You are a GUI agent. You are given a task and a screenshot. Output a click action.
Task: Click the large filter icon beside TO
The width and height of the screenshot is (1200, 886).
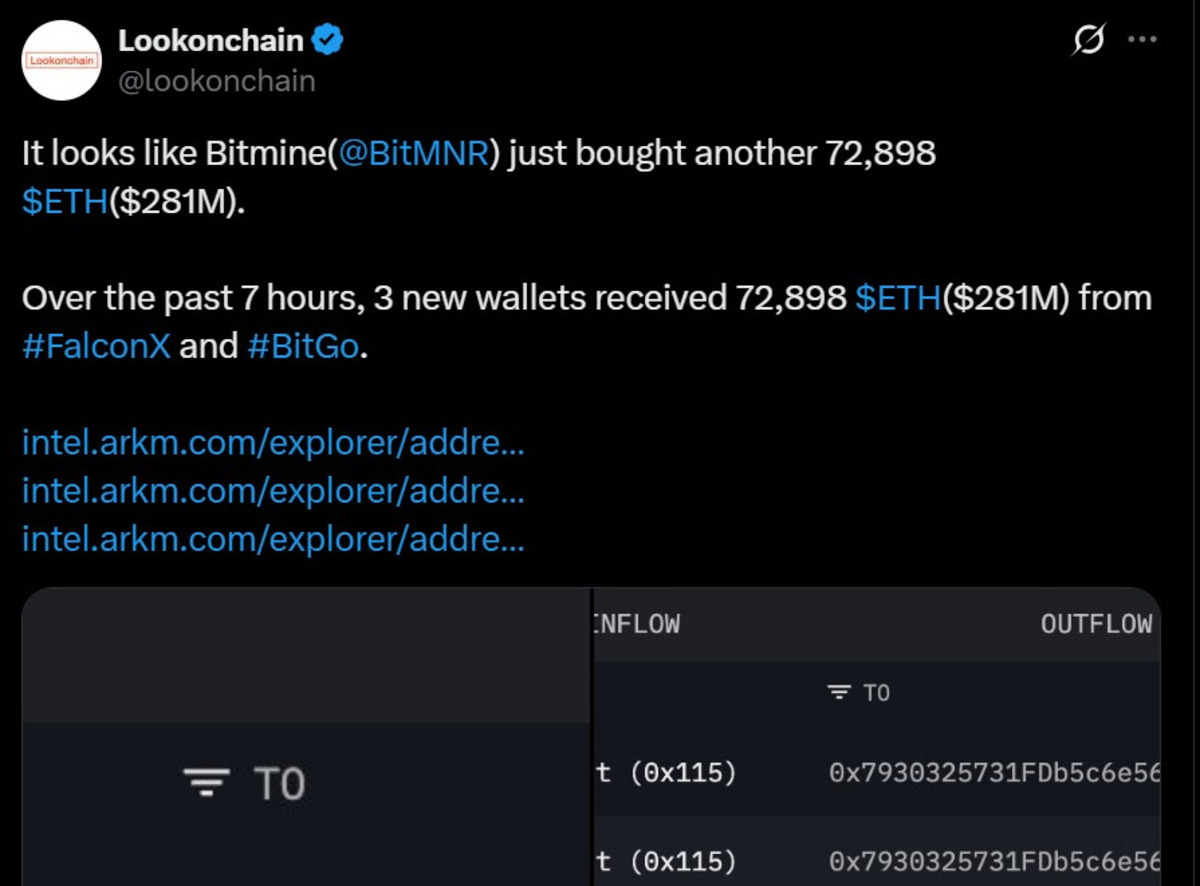pos(207,783)
